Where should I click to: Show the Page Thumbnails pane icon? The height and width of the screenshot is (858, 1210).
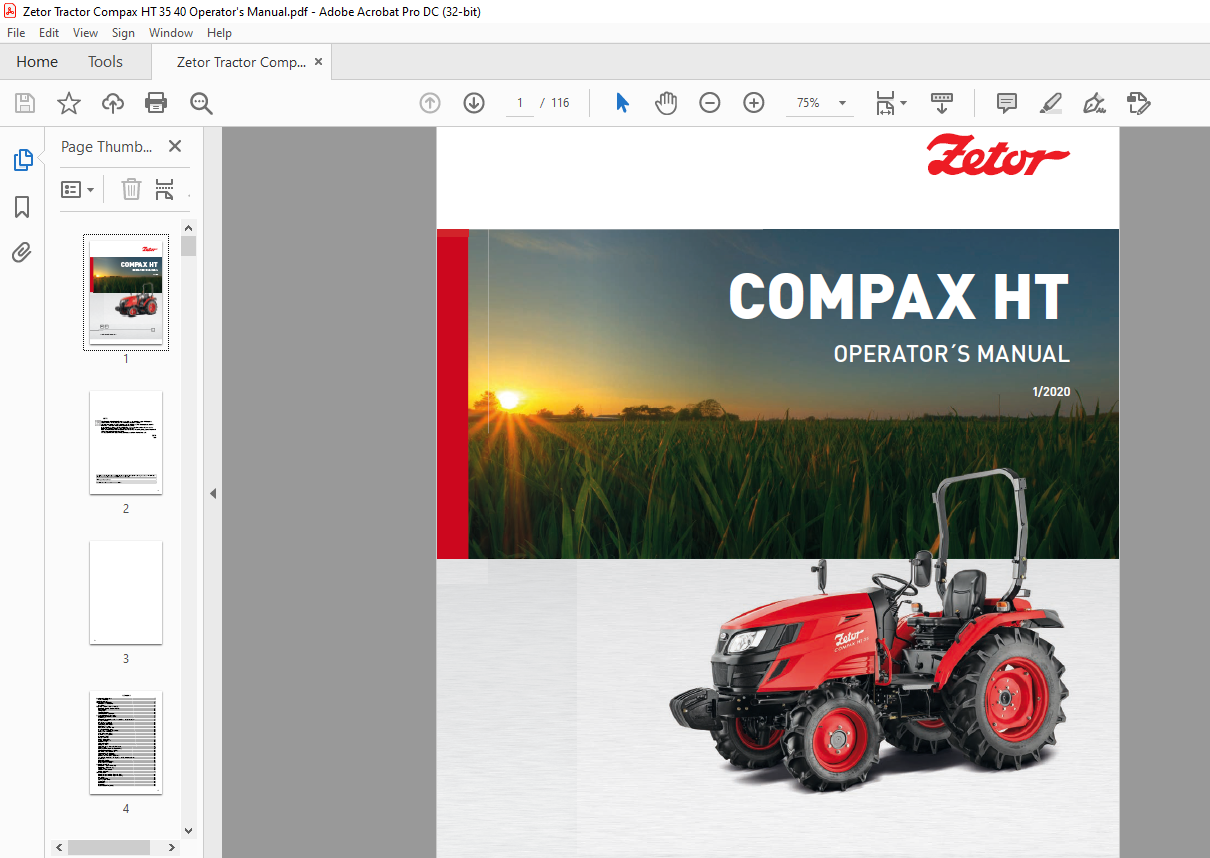[x=22, y=160]
